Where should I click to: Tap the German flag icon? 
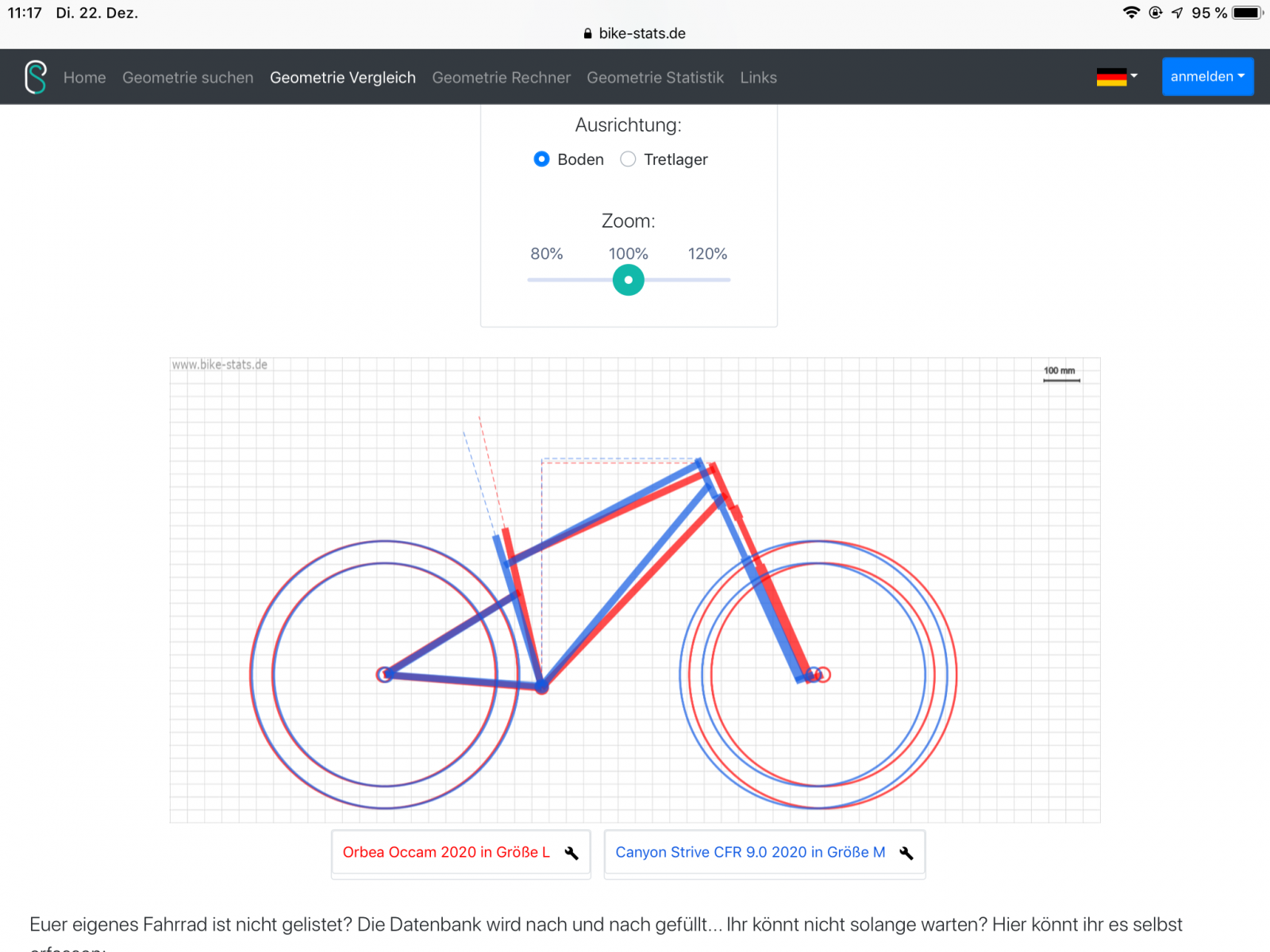pyautogui.click(x=1111, y=77)
